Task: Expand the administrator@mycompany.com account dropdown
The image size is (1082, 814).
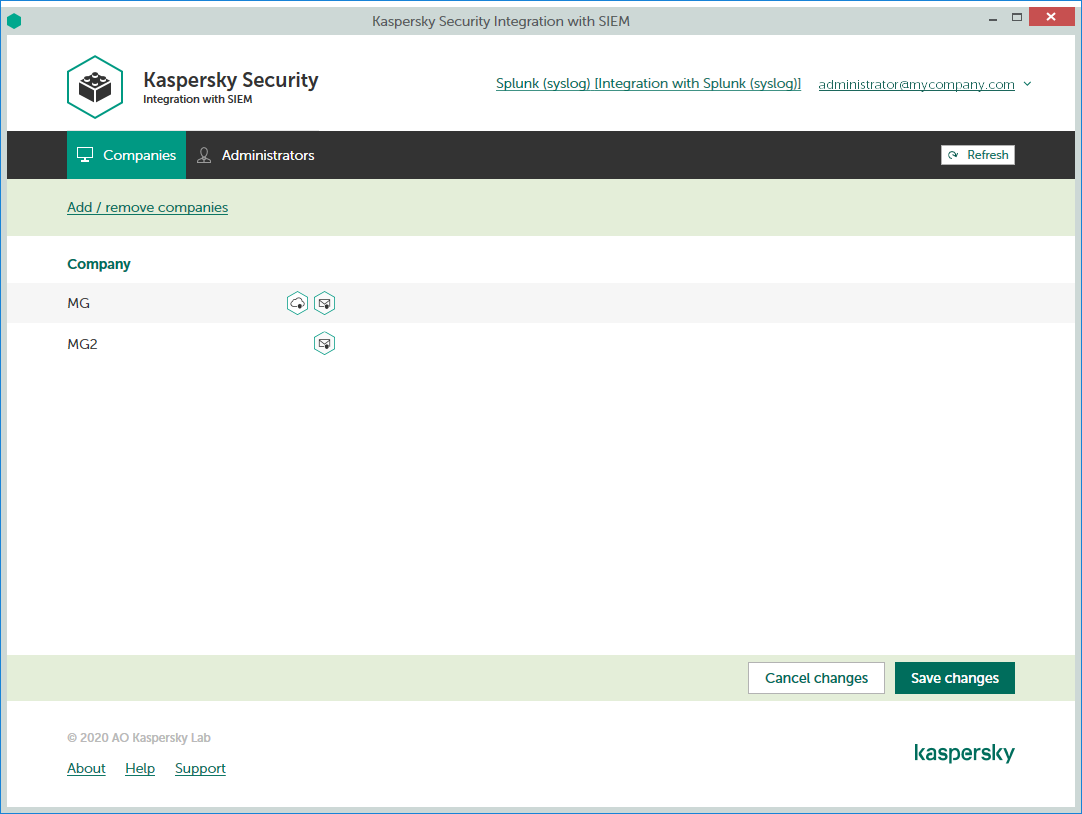Action: tap(1027, 84)
